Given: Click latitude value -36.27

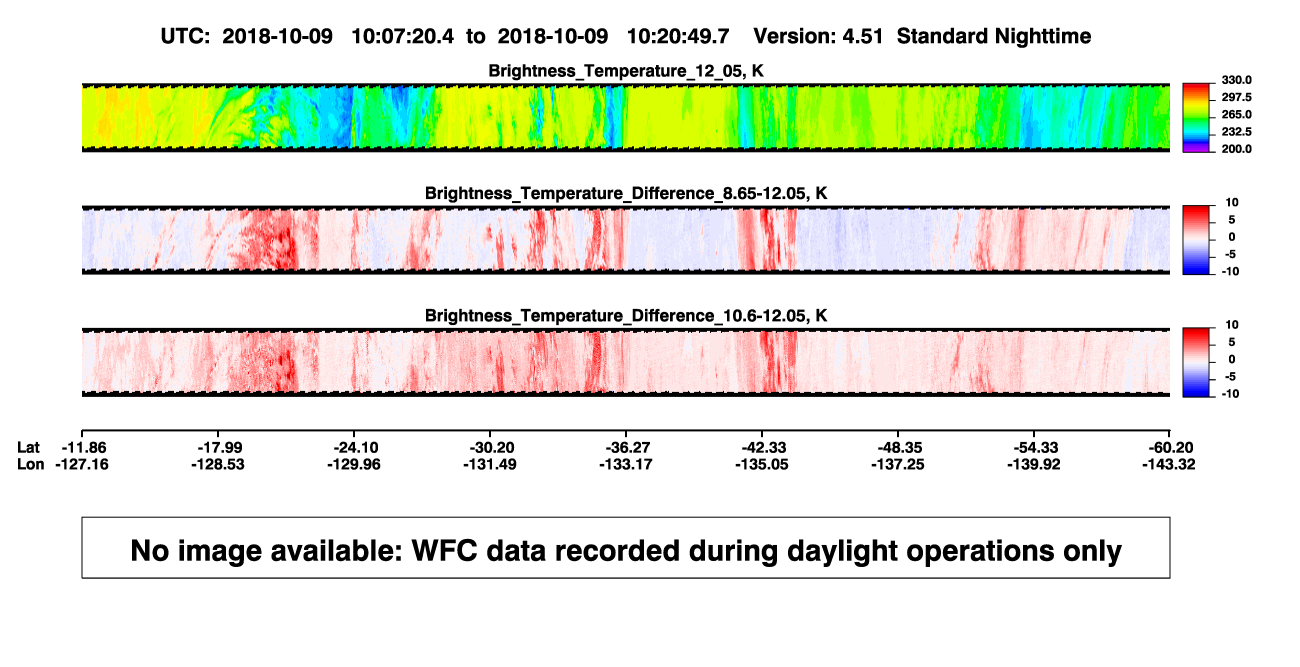Looking at the screenshot, I should (626, 447).
